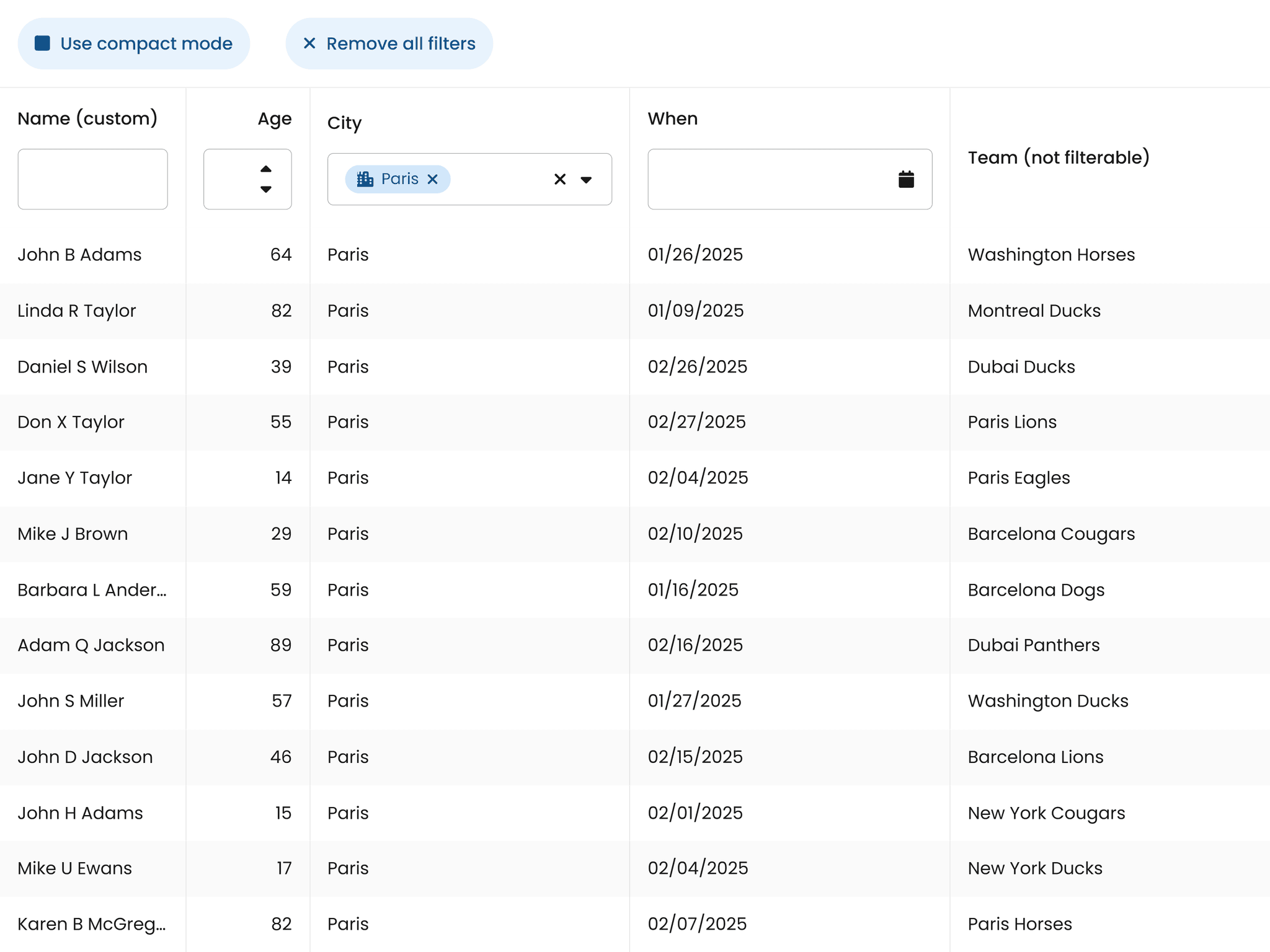Increment the Age filter value
Viewport: 1270px width, 952px height.
click(266, 169)
